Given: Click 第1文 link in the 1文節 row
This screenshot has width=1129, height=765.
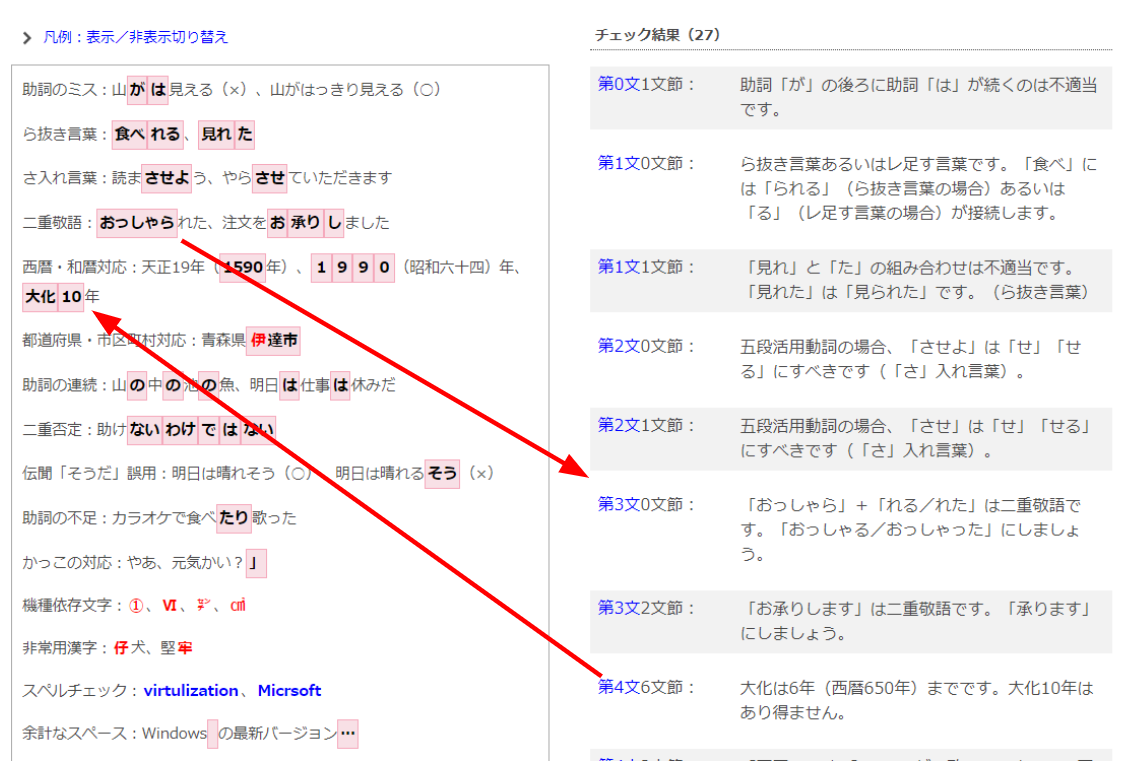Looking at the screenshot, I should [x=618, y=267].
